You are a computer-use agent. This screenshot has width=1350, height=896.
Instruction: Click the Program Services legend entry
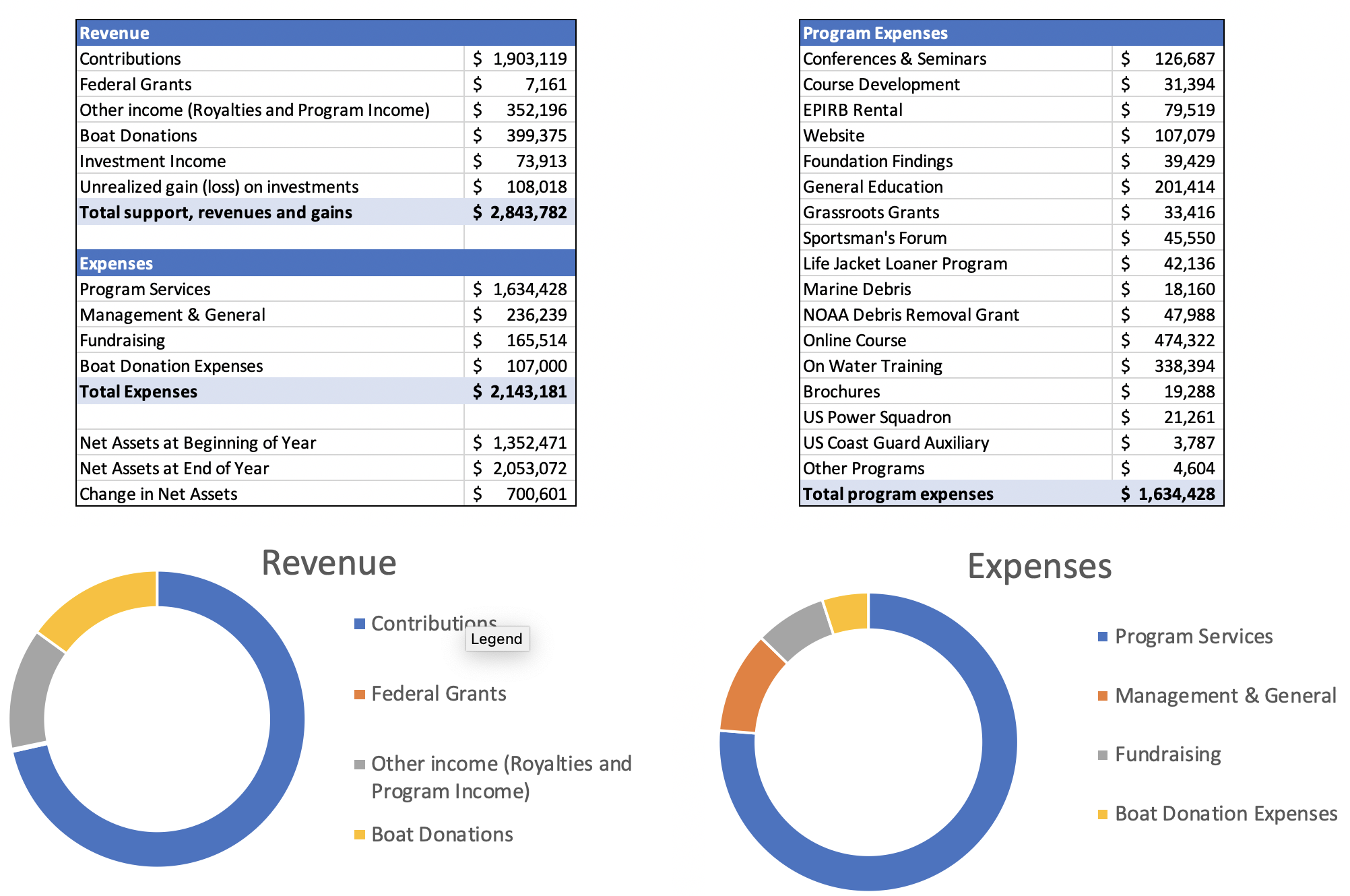pyautogui.click(x=1186, y=637)
